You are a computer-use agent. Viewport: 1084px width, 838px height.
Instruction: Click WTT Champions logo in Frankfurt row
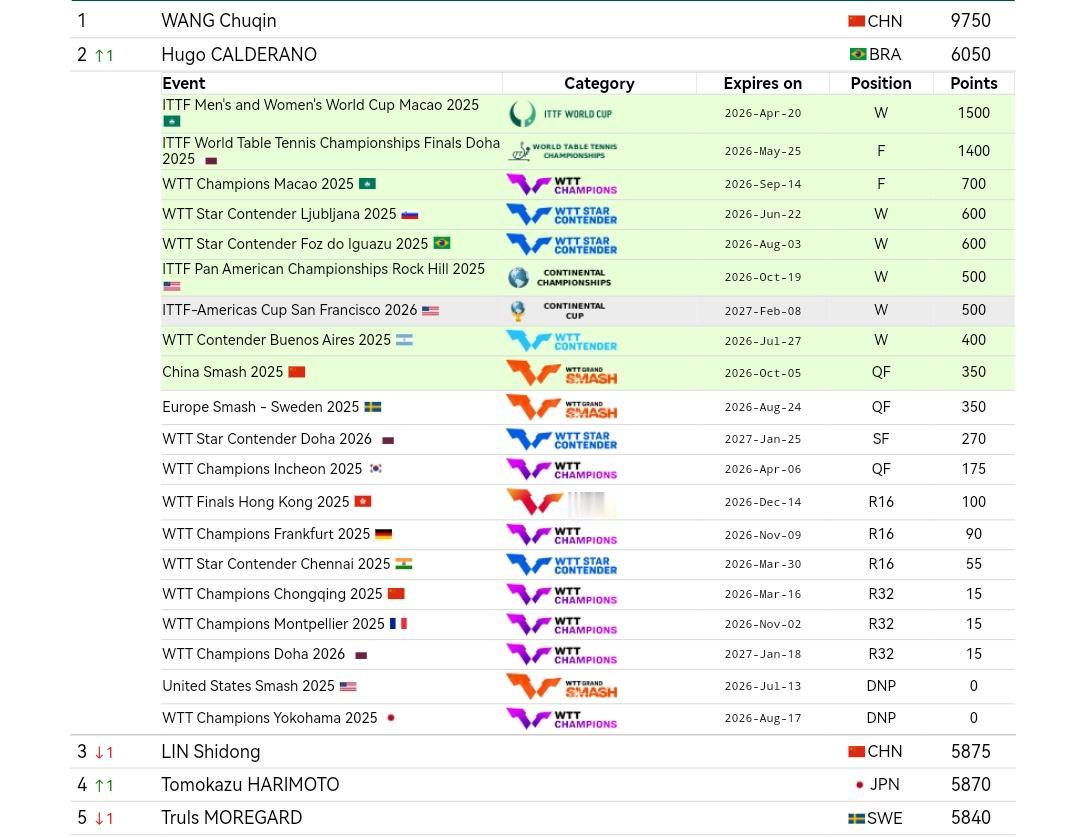pos(562,534)
